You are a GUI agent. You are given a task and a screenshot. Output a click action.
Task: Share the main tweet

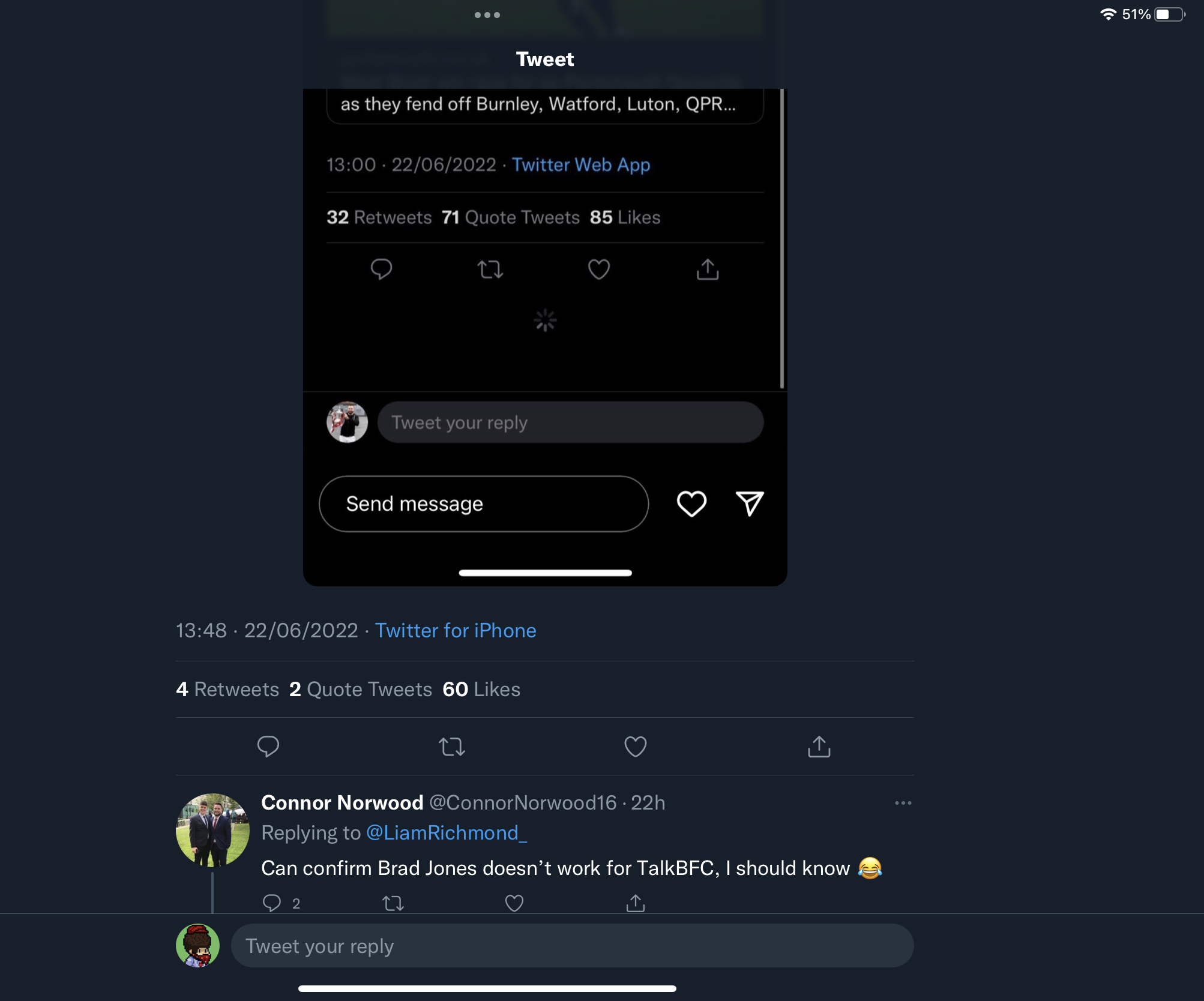(x=819, y=747)
